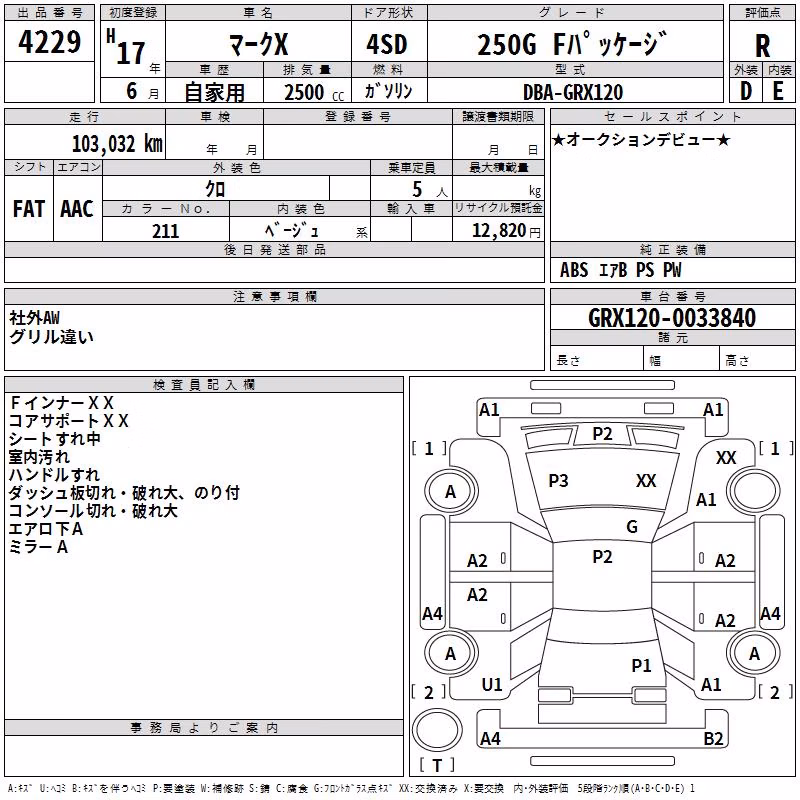Select the 事務局よりご案内 header
The height and width of the screenshot is (800, 800).
[204, 728]
